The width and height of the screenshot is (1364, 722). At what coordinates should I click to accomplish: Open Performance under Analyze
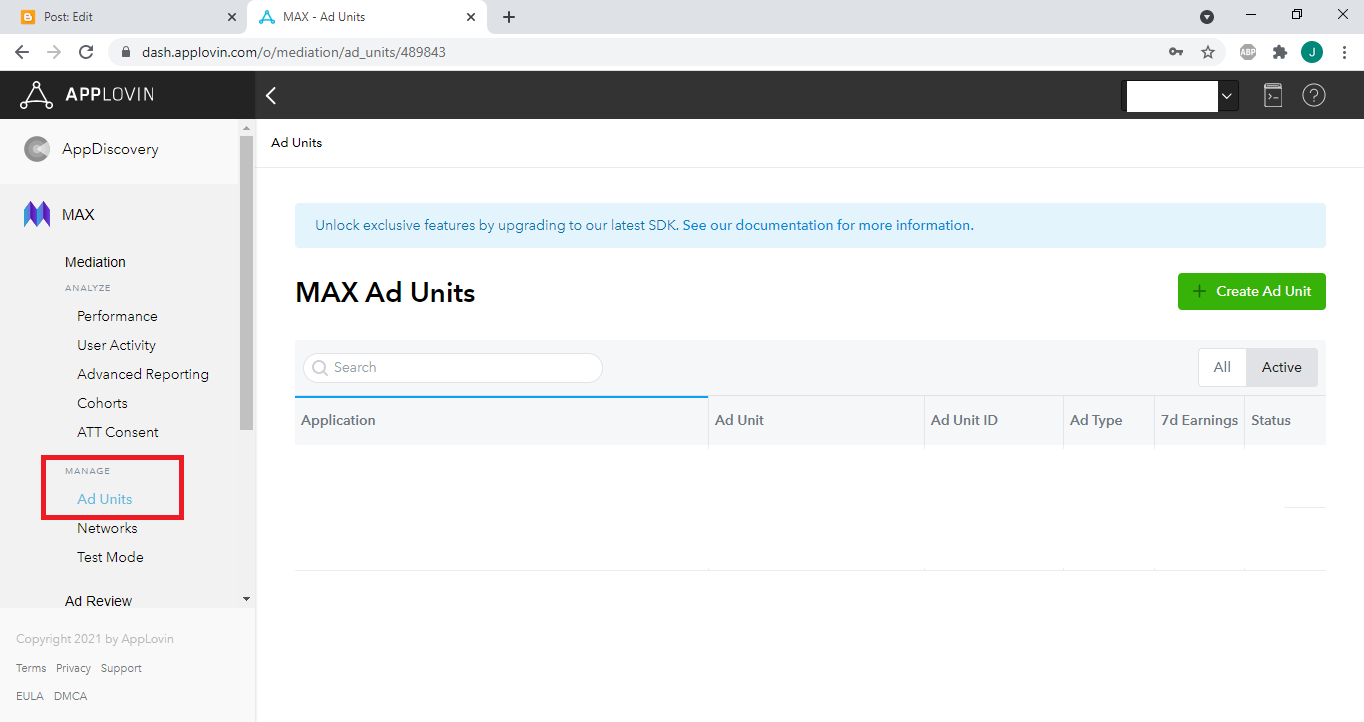click(117, 316)
